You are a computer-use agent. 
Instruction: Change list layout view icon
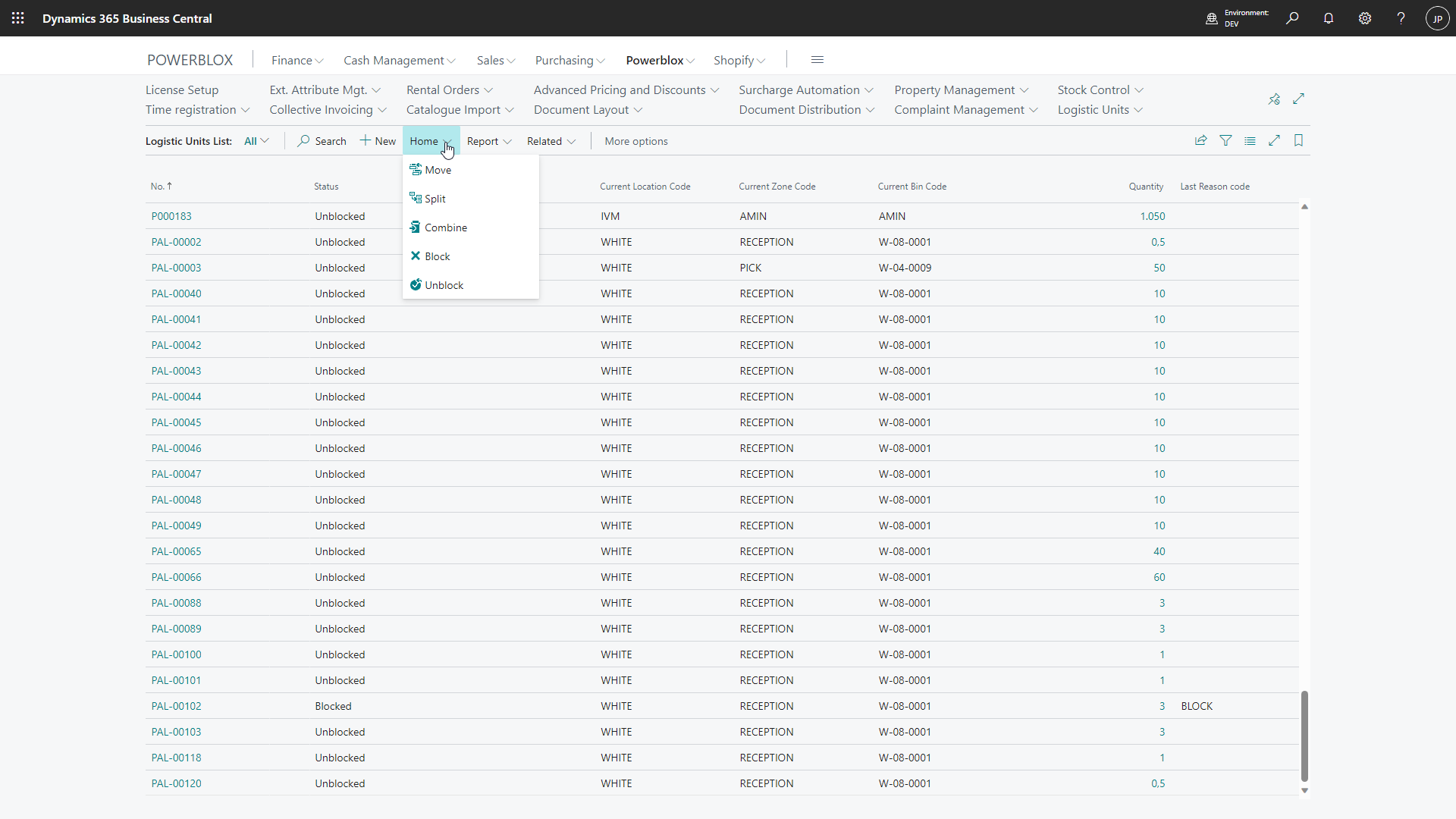tap(1250, 140)
